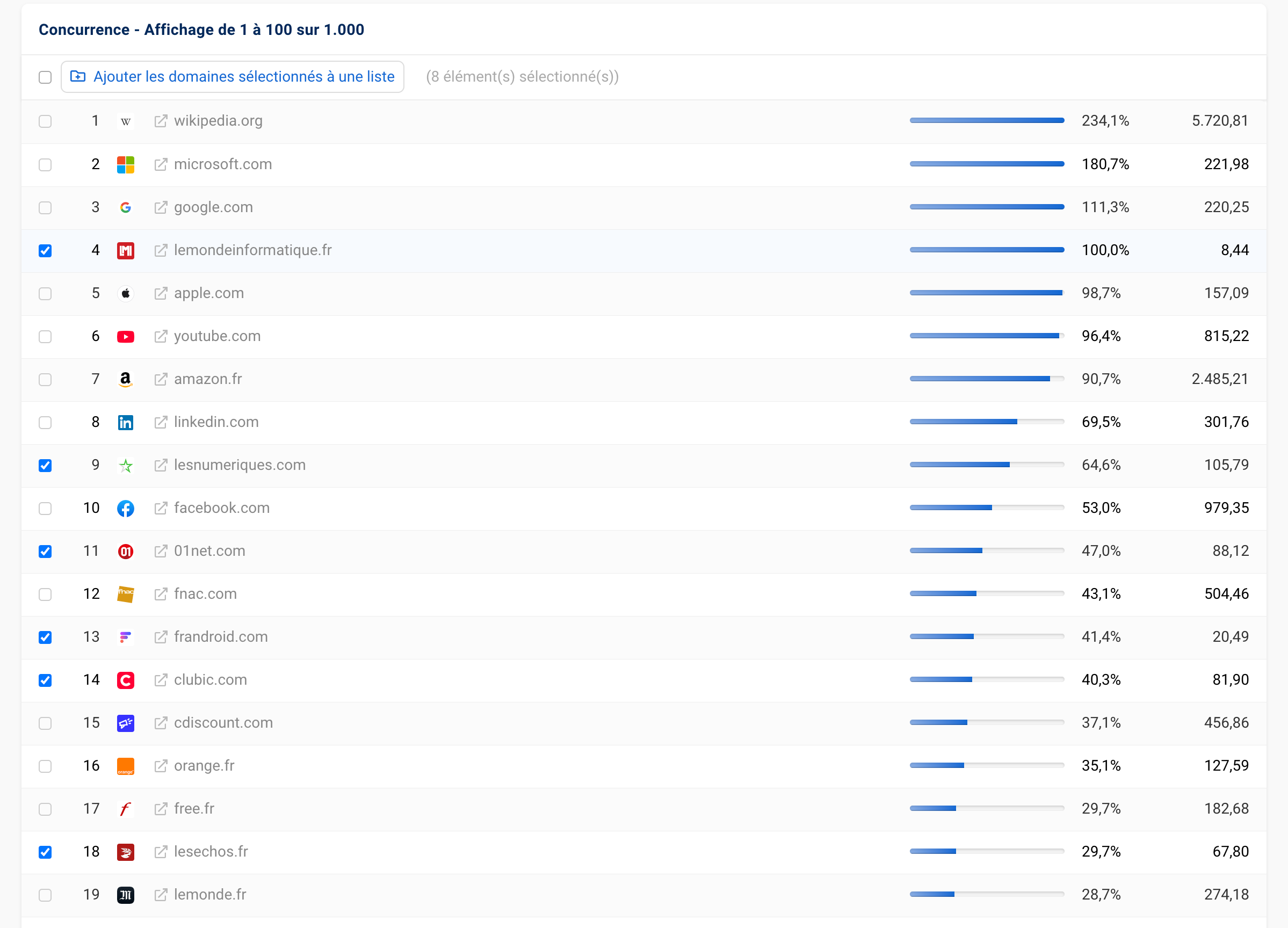The image size is (1288, 928).
Task: Open the lemondeinformatique.fr domain link
Action: 253,250
